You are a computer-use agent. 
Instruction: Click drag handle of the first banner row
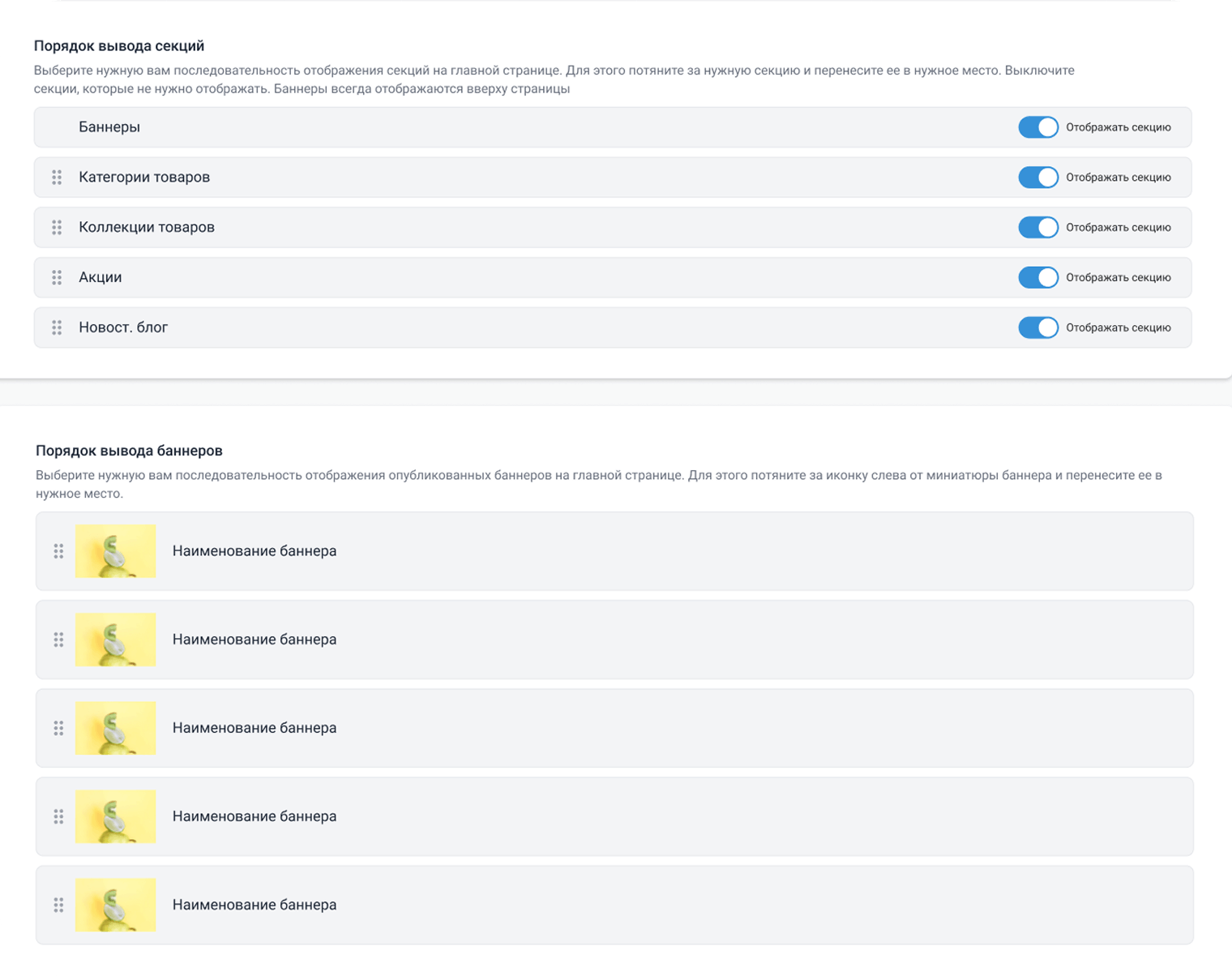pos(58,551)
